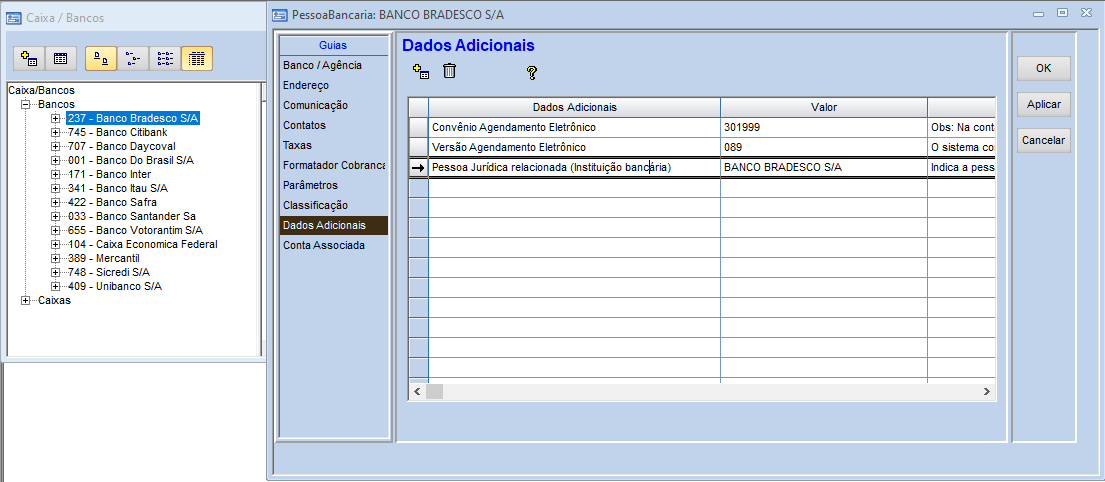The height and width of the screenshot is (482, 1105).
Task: Click the Cancelar button
Action: coord(1044,140)
